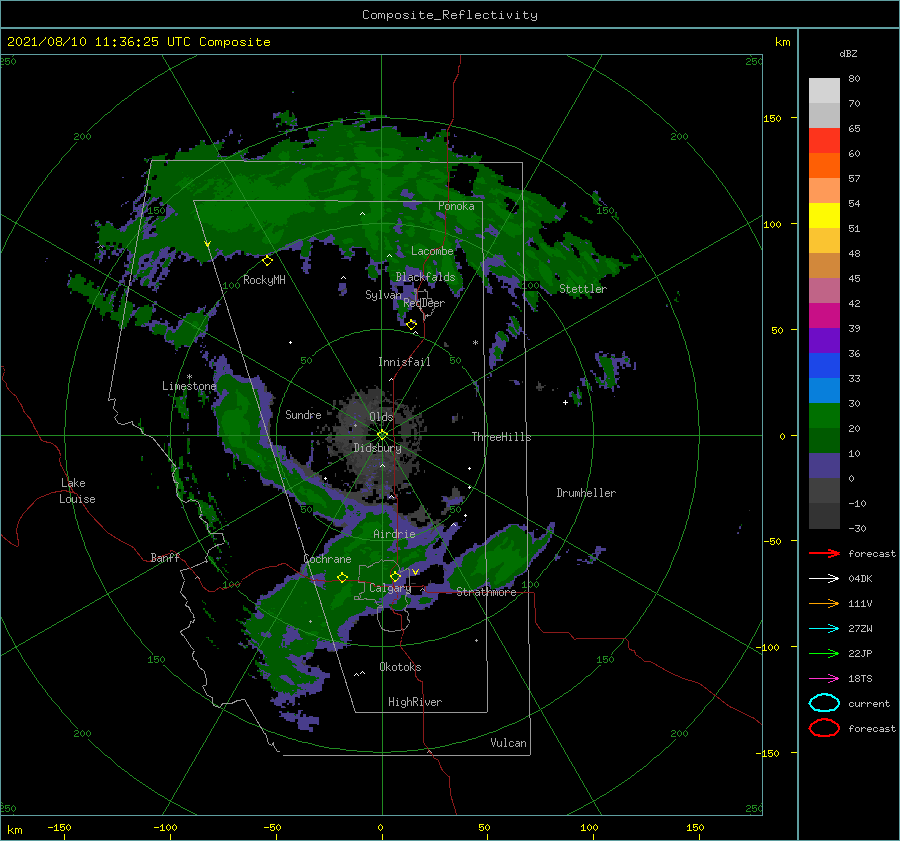
Task: Click the dBZ legend heading
Action: (848, 53)
